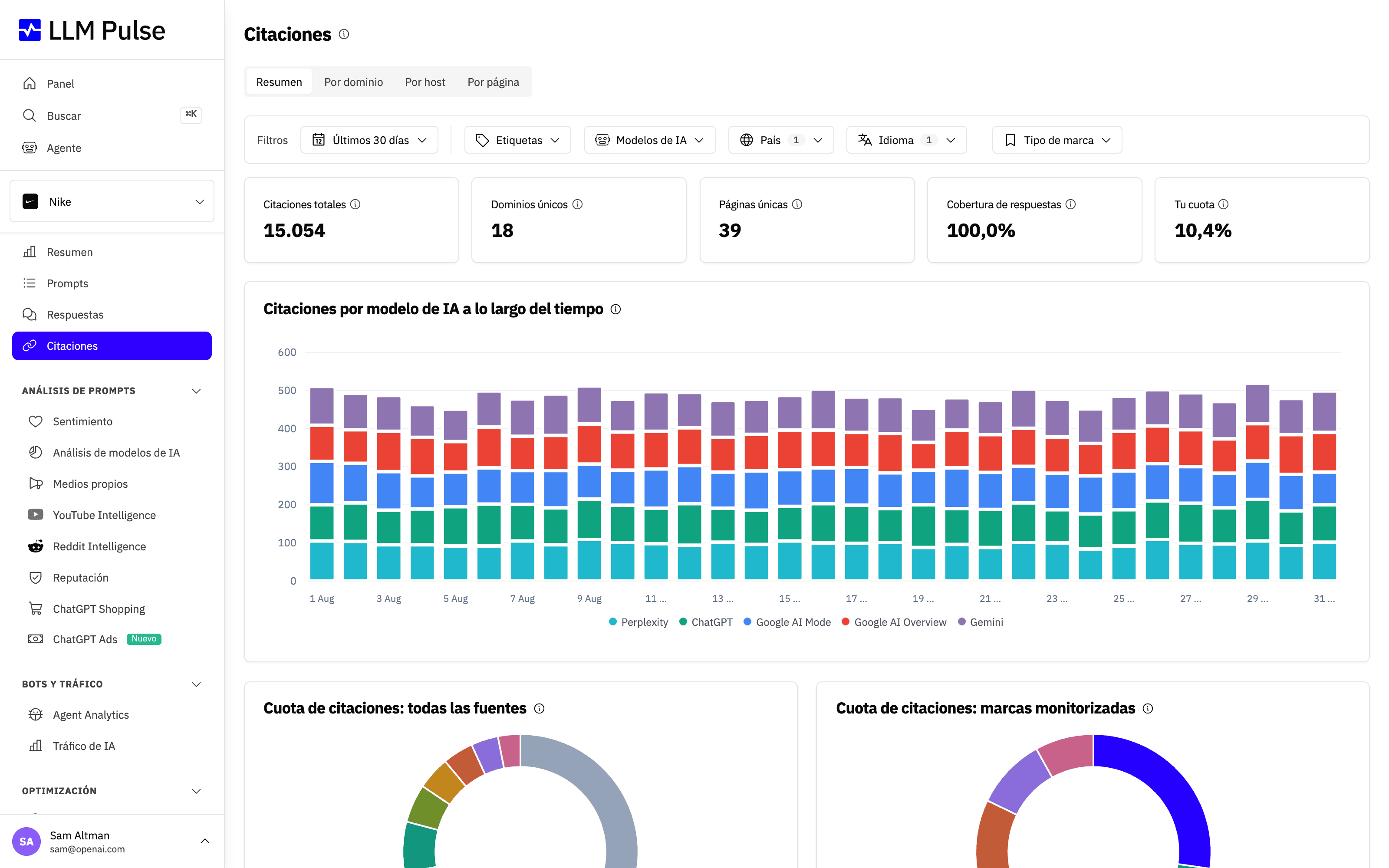Toggle the Google AI Mode legend entry

click(787, 622)
